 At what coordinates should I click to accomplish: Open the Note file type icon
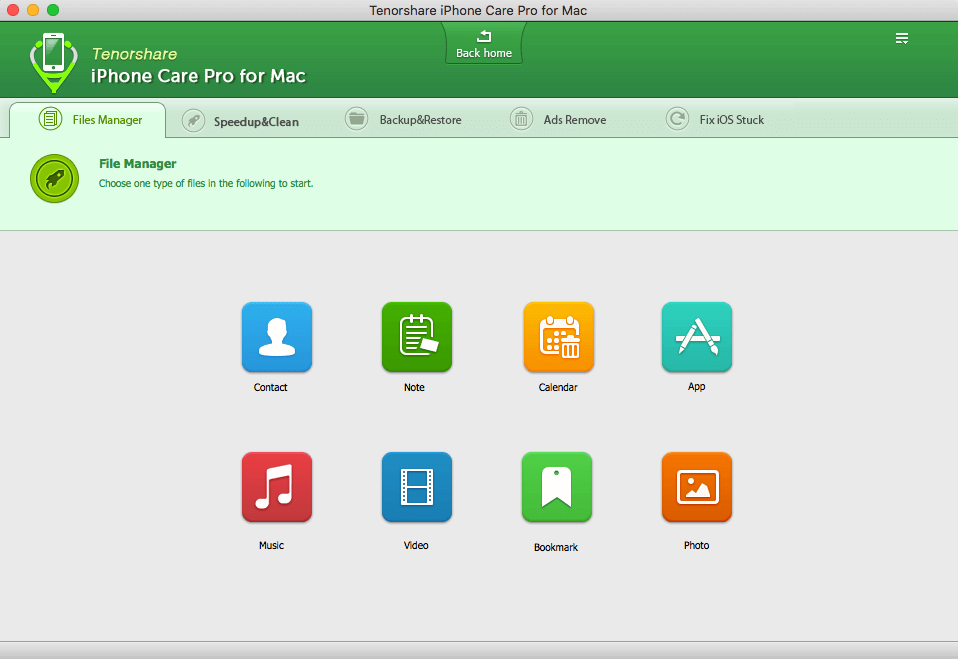click(x=417, y=337)
